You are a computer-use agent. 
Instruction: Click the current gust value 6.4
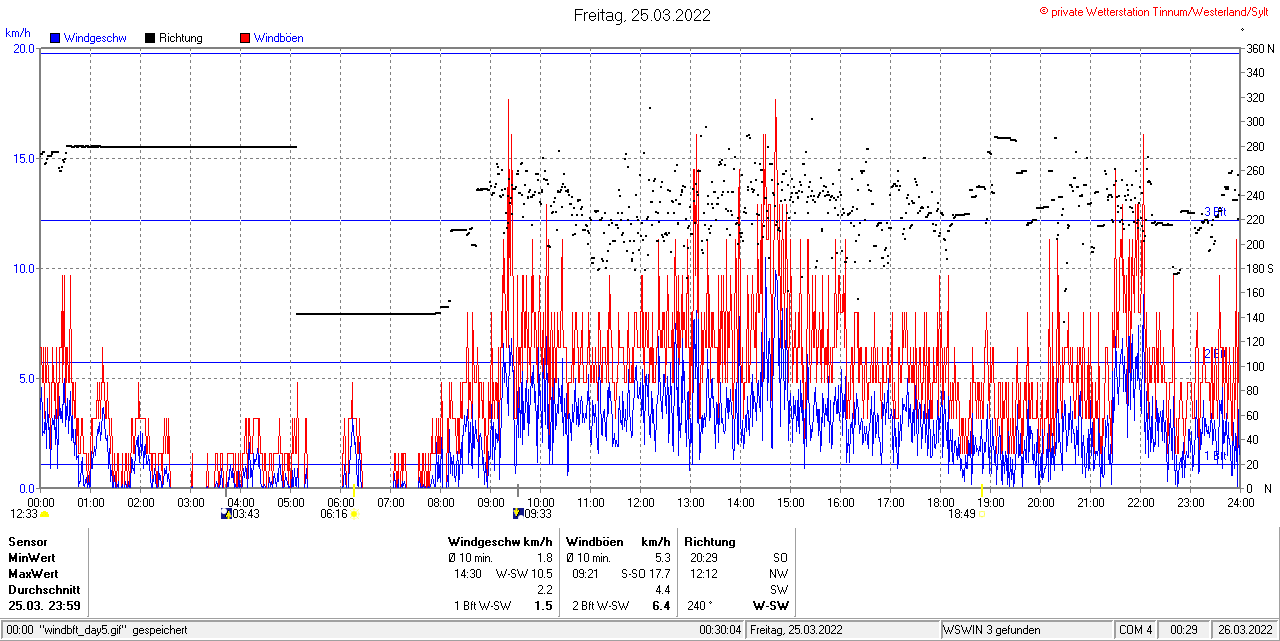click(x=661, y=606)
